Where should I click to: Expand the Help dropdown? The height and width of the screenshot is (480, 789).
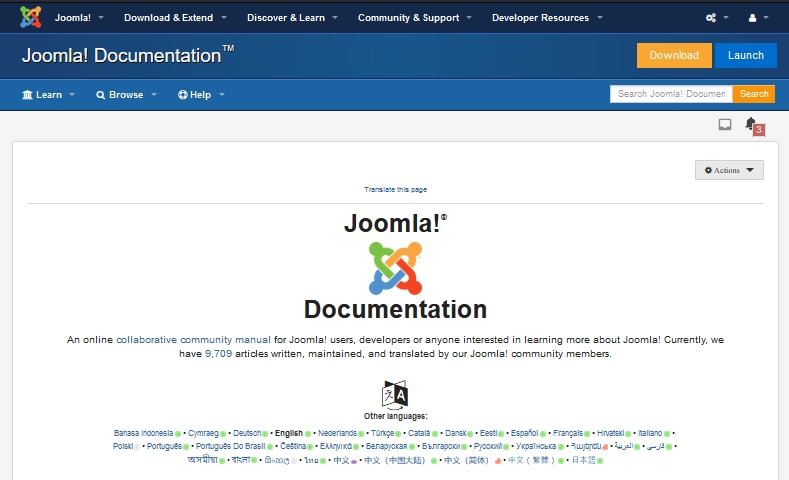coord(201,95)
